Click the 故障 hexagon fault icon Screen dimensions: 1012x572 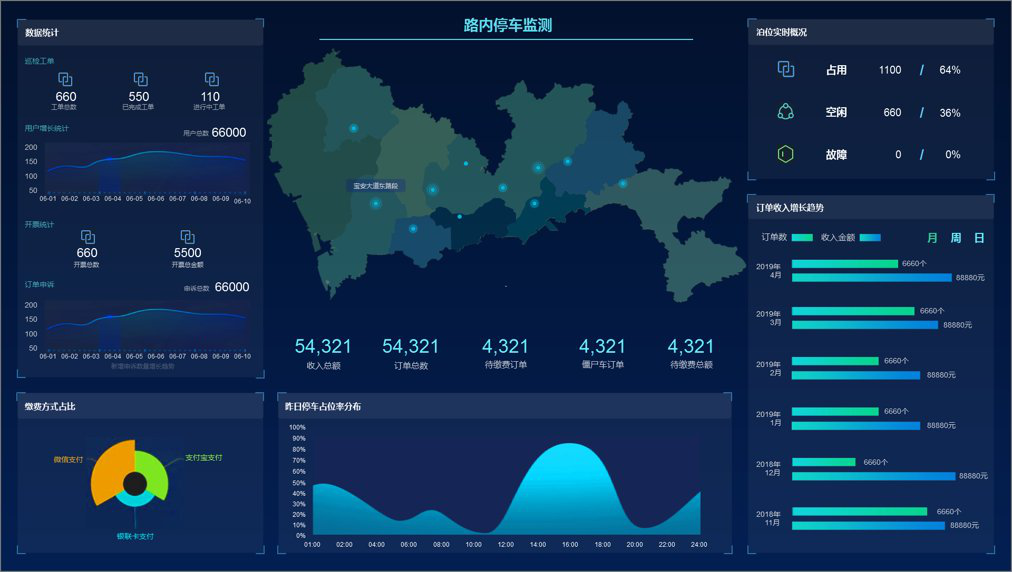(x=786, y=154)
